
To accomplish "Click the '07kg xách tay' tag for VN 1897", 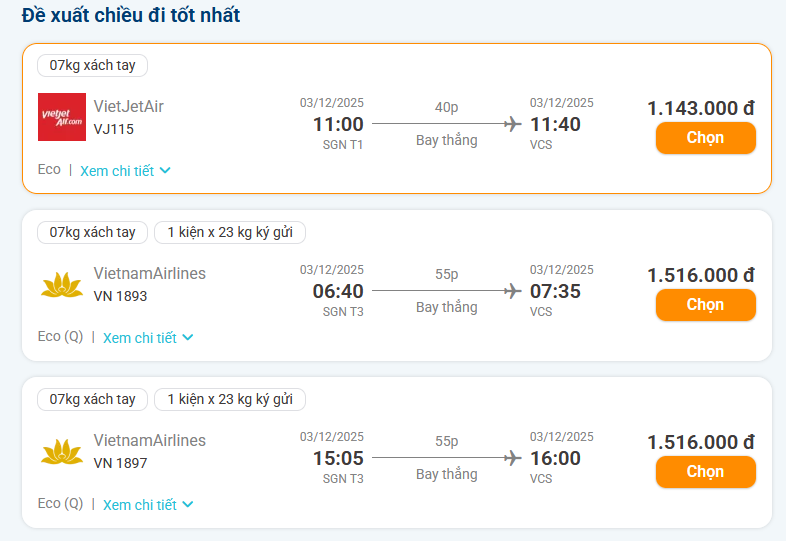I will pos(93,400).
